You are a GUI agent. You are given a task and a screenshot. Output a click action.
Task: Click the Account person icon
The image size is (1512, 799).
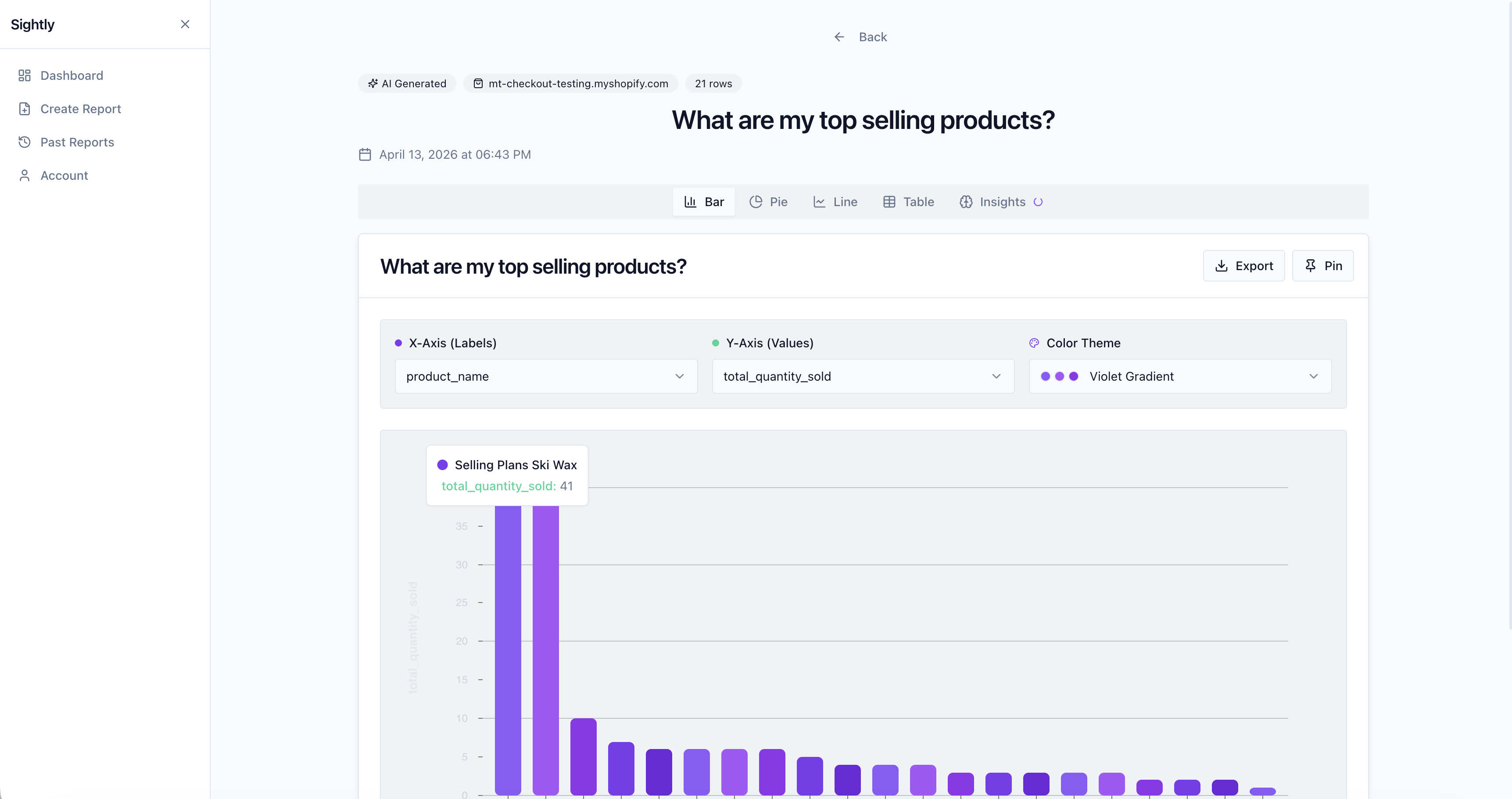pyautogui.click(x=24, y=175)
